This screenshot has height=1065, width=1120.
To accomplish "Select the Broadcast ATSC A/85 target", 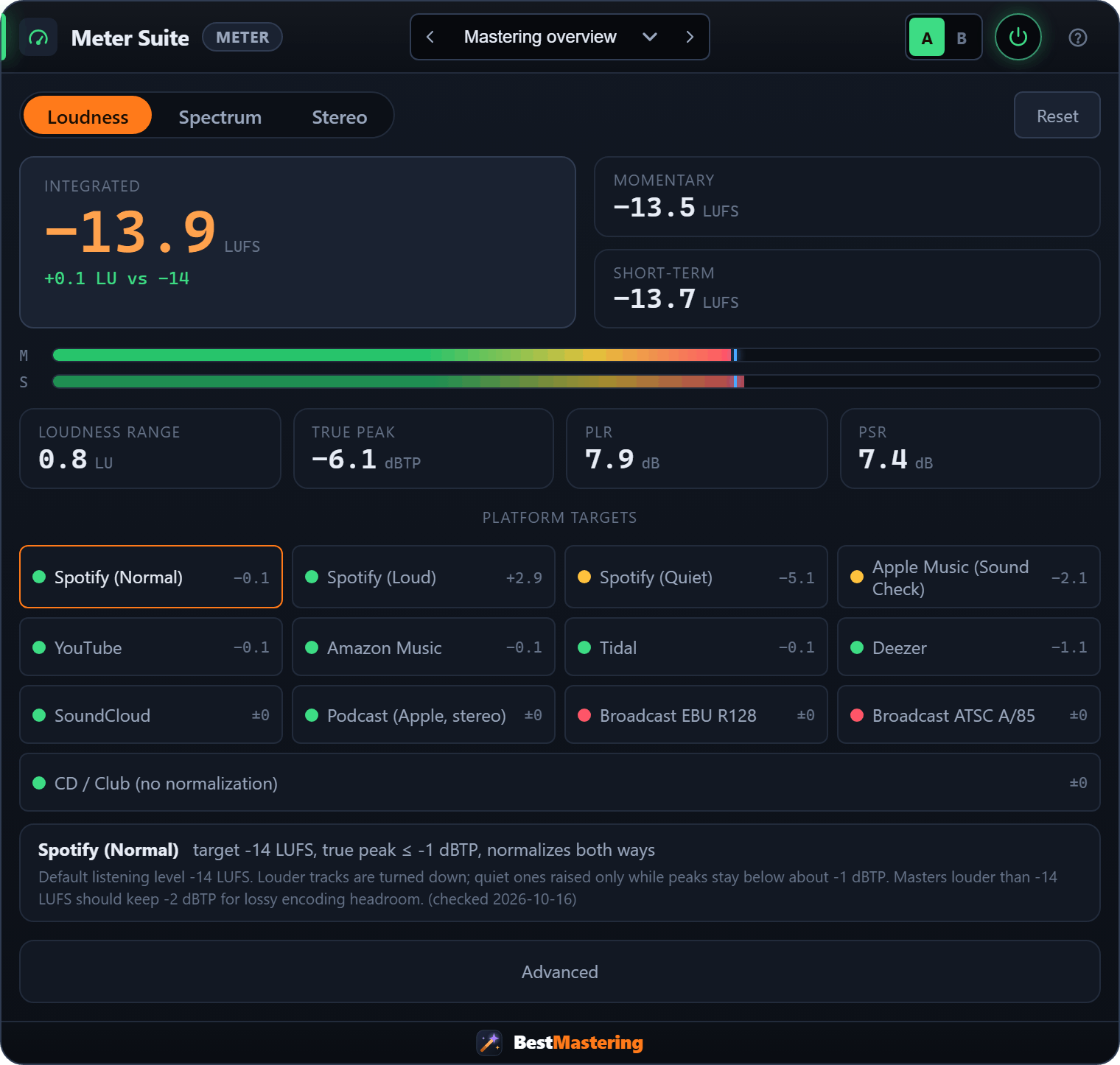I will [969, 714].
